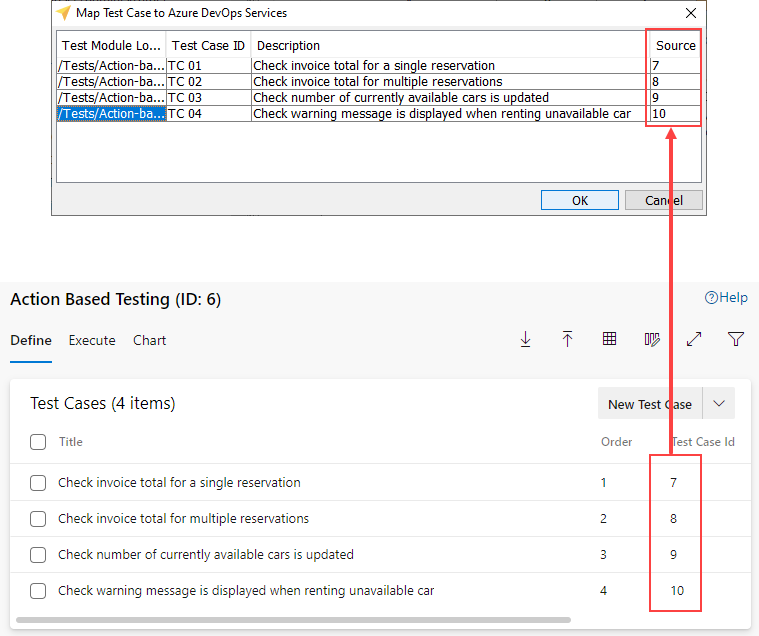This screenshot has width=759, height=636.
Task: Click the Action Based Testing (ID: 6) heading
Action: (x=116, y=299)
